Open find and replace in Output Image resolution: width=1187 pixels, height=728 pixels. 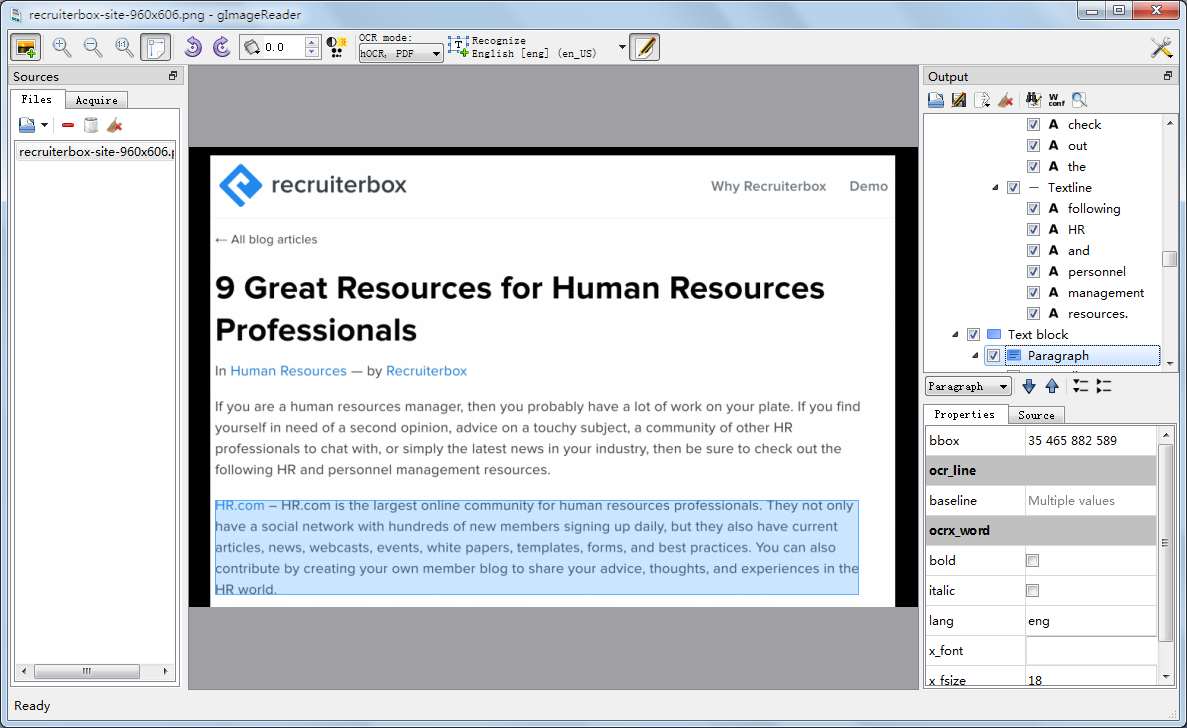[1033, 100]
